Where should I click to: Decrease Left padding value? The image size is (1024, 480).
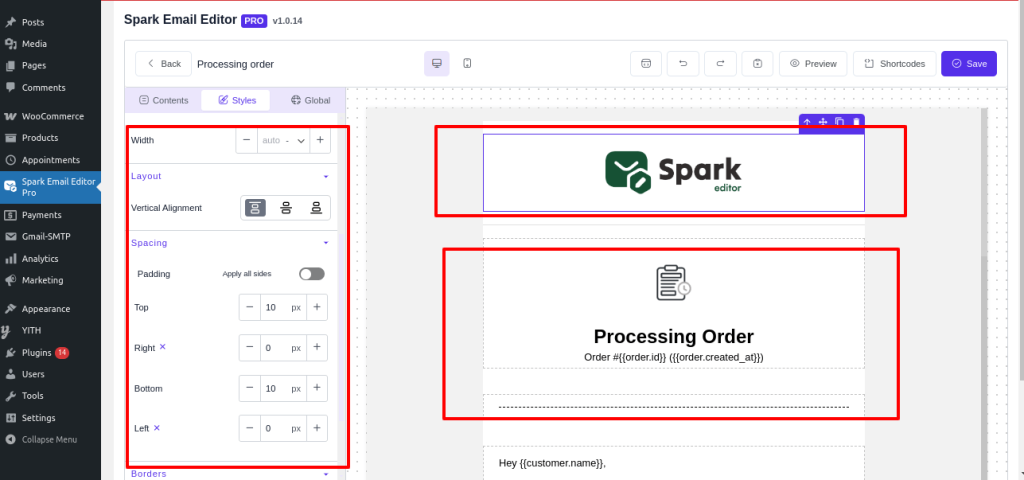coord(249,428)
